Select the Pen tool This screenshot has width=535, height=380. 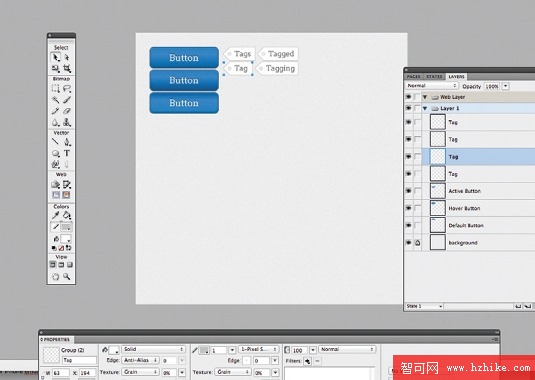point(67,142)
